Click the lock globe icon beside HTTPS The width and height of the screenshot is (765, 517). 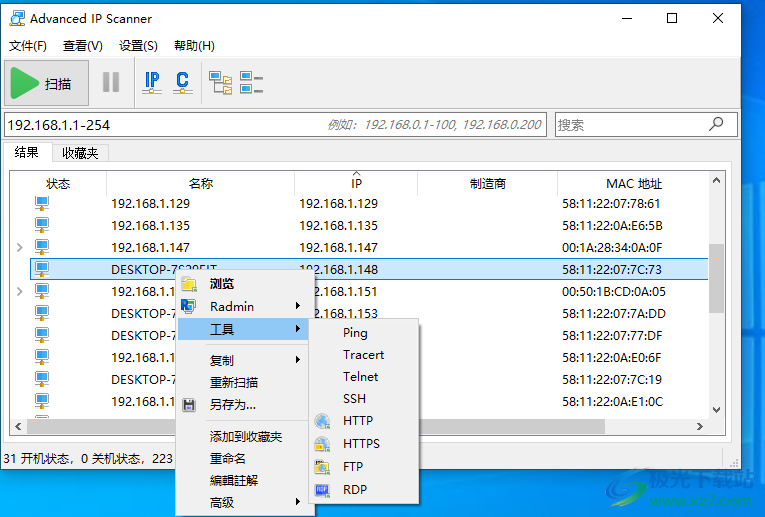pyautogui.click(x=322, y=444)
